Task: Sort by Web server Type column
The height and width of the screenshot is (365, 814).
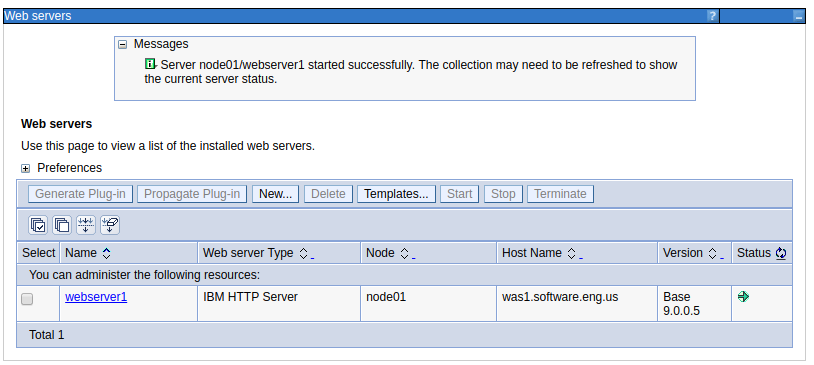Action: tap(304, 253)
